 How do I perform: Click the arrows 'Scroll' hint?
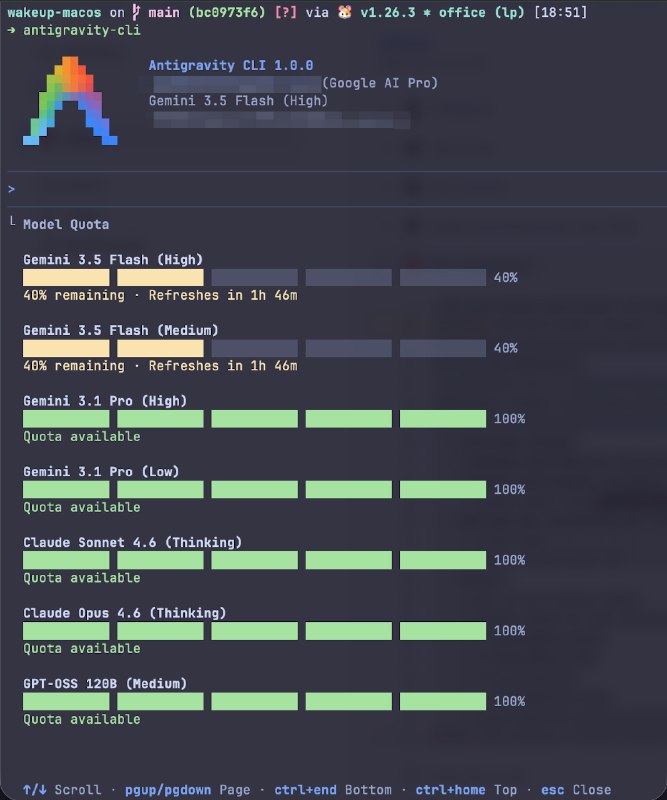point(62,790)
